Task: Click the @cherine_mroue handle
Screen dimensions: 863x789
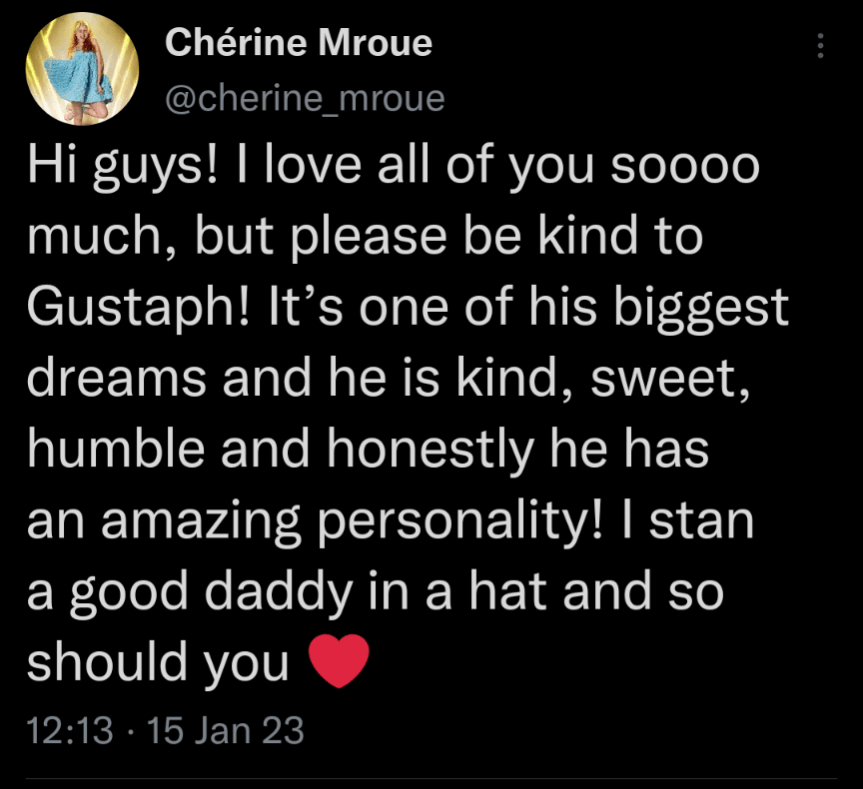Action: click(x=303, y=98)
